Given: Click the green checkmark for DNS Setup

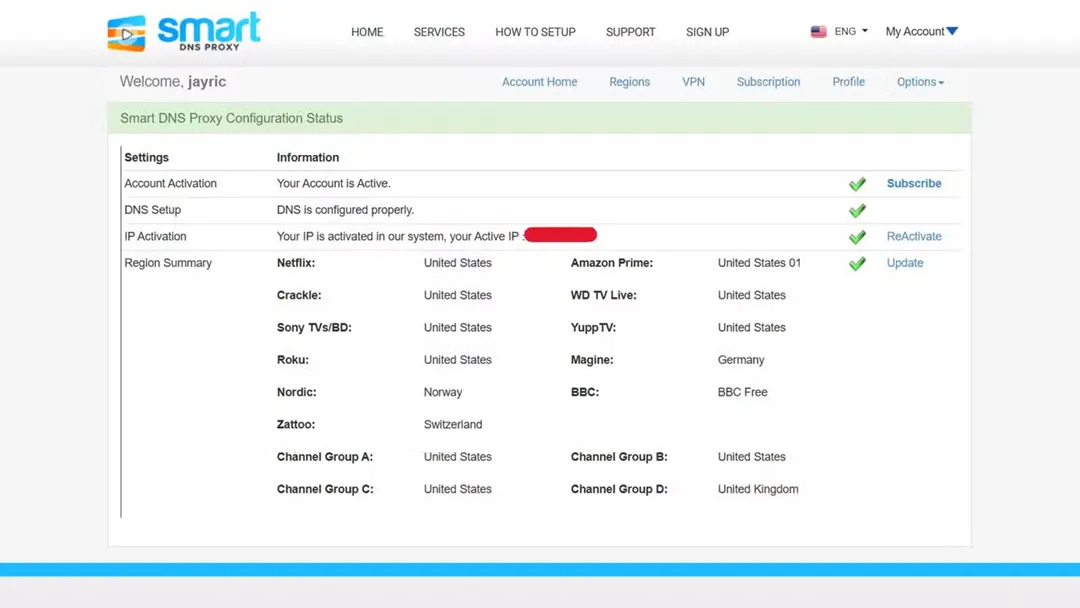Looking at the screenshot, I should (857, 210).
